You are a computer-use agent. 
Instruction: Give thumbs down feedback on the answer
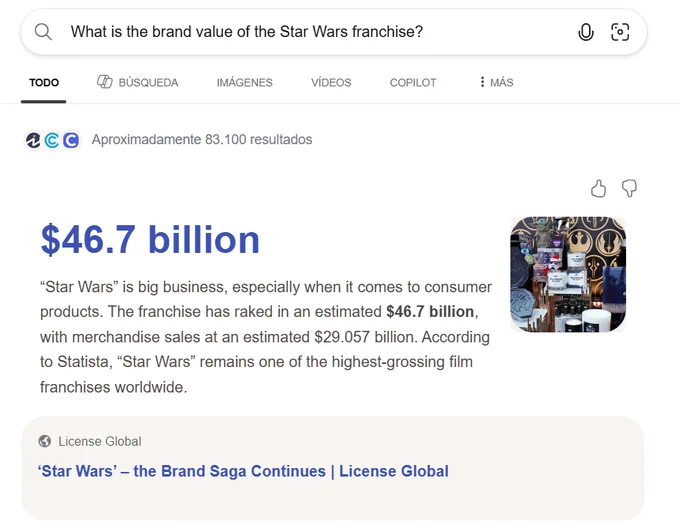click(629, 189)
